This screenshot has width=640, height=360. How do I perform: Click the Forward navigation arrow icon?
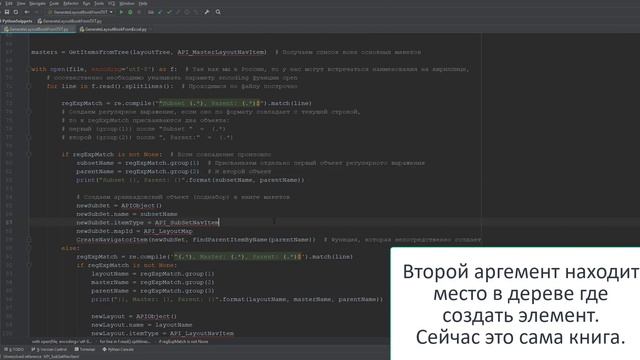pos(36,12)
